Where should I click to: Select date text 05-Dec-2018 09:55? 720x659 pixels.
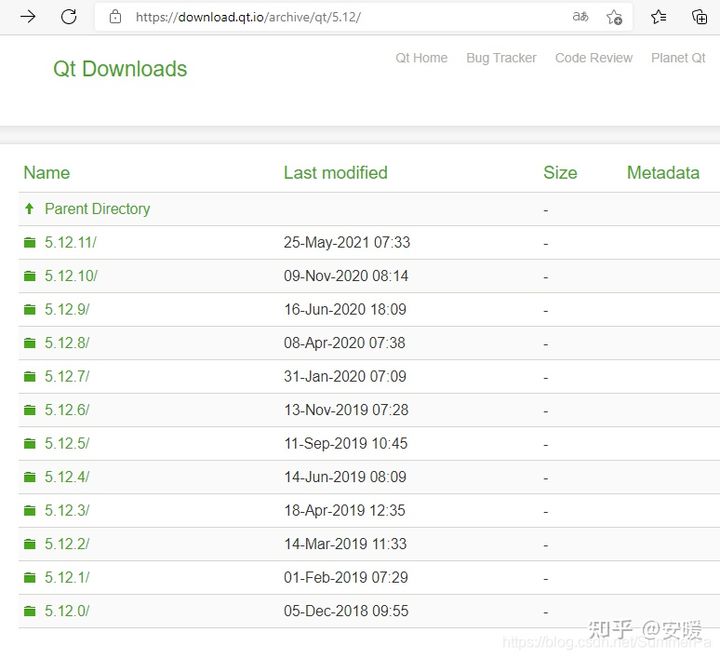tap(346, 611)
